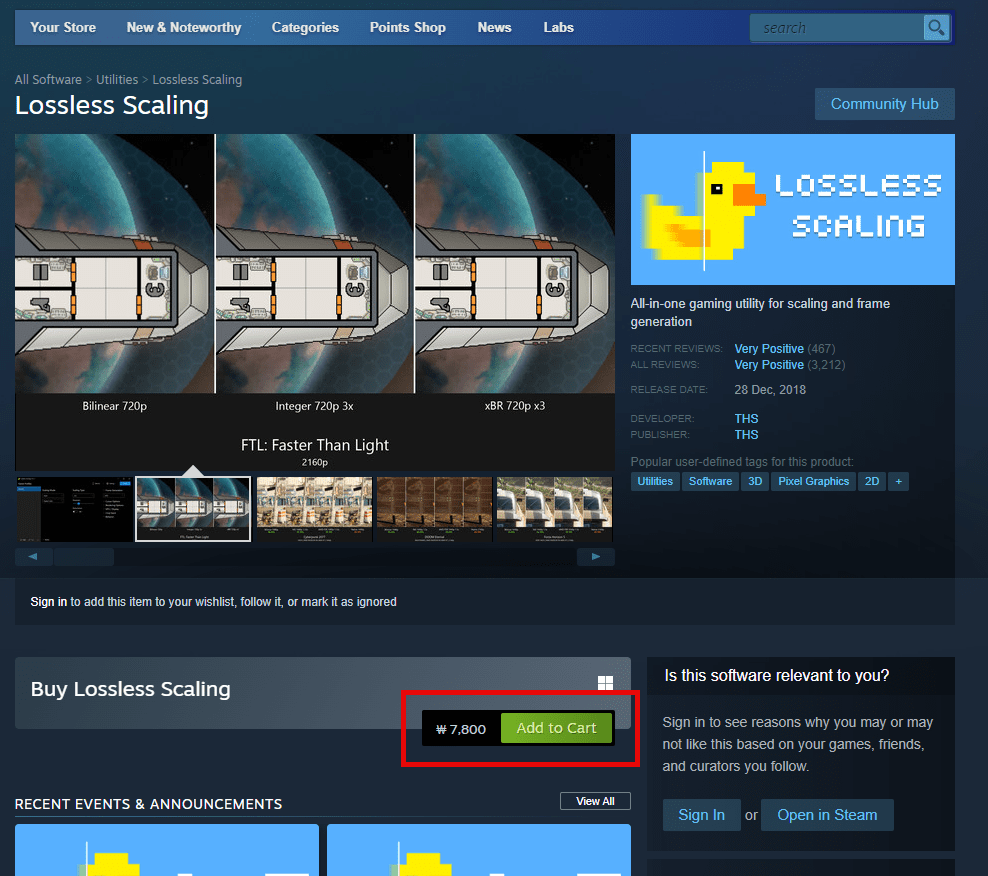Click the THS developer link
The image size is (988, 876).
point(746,418)
